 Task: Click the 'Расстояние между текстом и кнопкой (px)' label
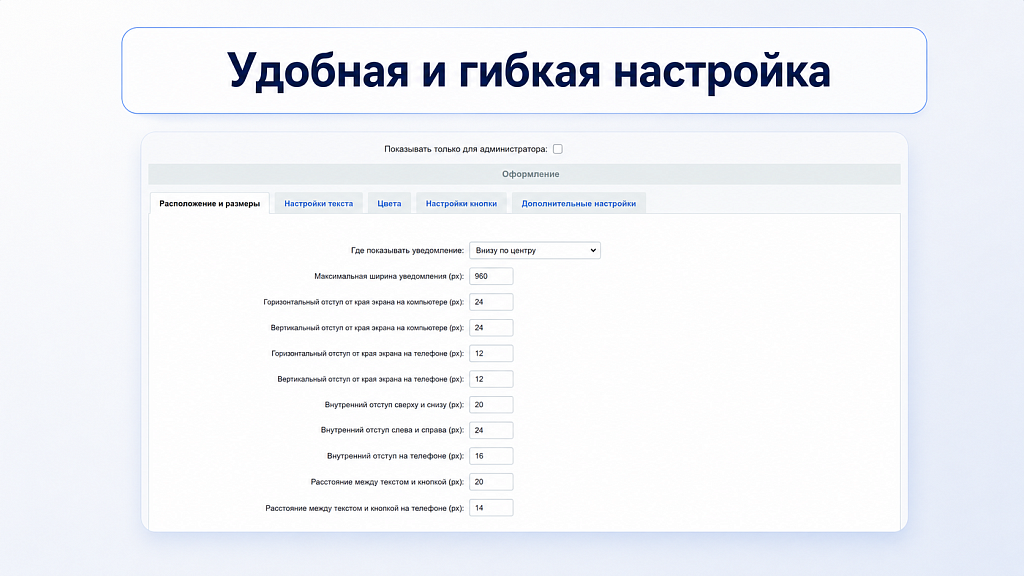(x=387, y=482)
